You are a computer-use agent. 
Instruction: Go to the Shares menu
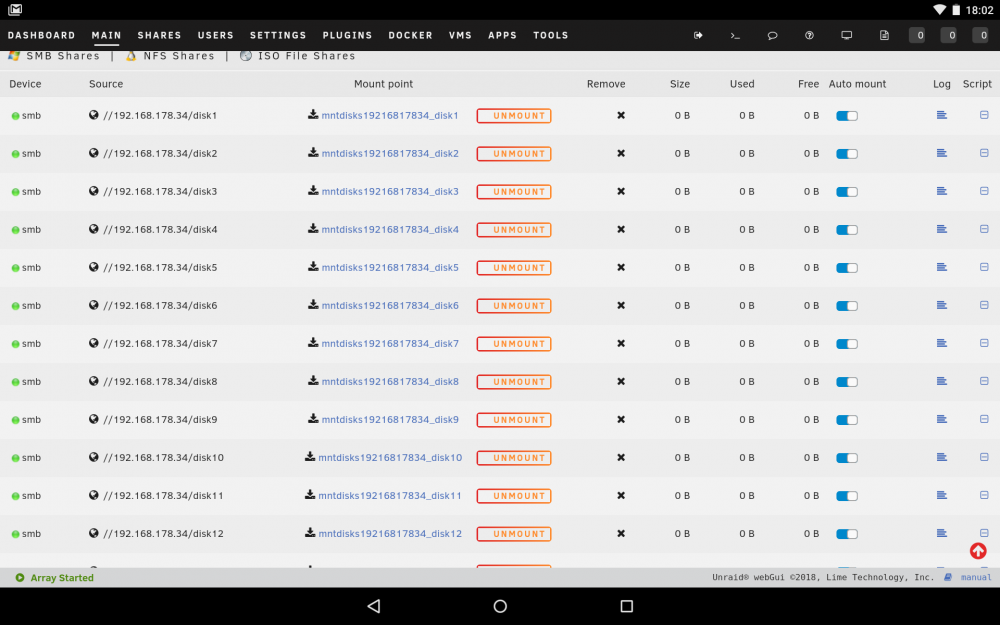159,35
